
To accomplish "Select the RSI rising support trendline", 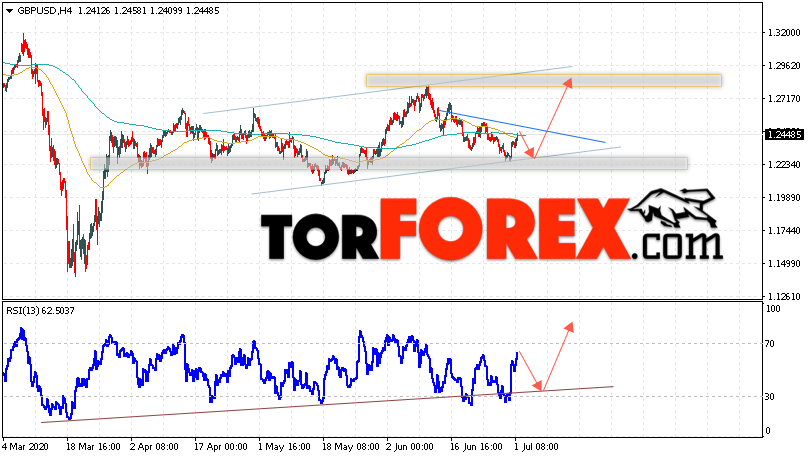I will point(327,404).
